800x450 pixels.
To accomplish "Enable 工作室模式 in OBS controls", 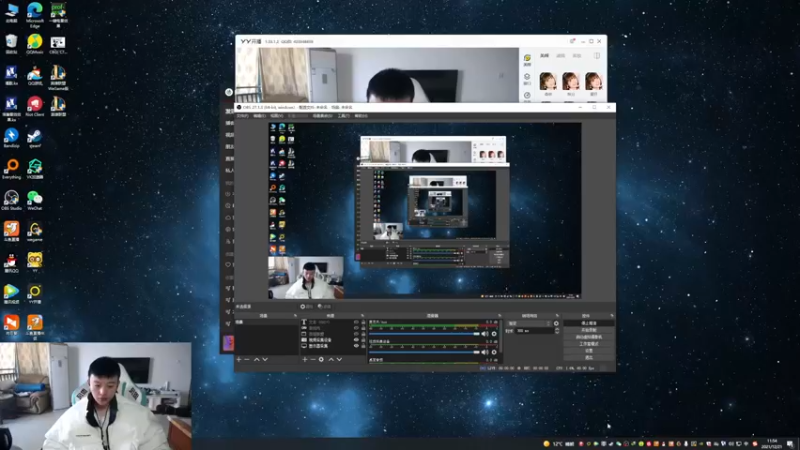I will click(x=589, y=344).
